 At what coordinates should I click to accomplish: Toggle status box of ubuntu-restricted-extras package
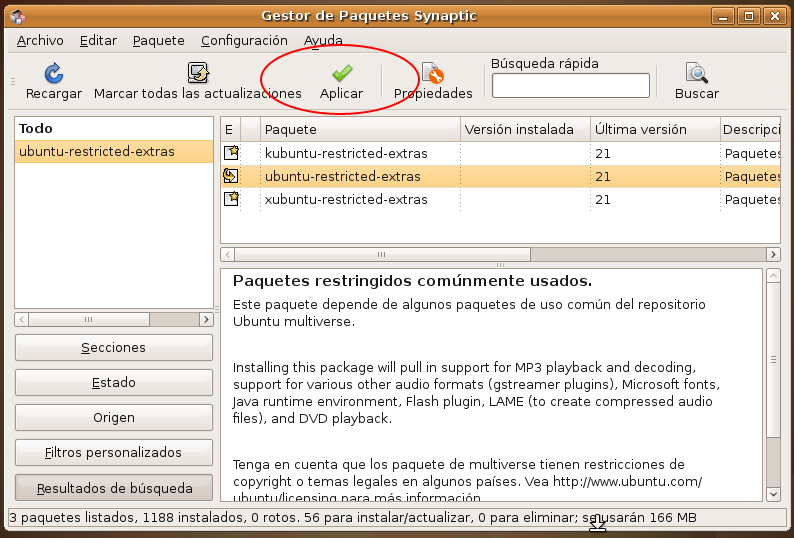231,176
